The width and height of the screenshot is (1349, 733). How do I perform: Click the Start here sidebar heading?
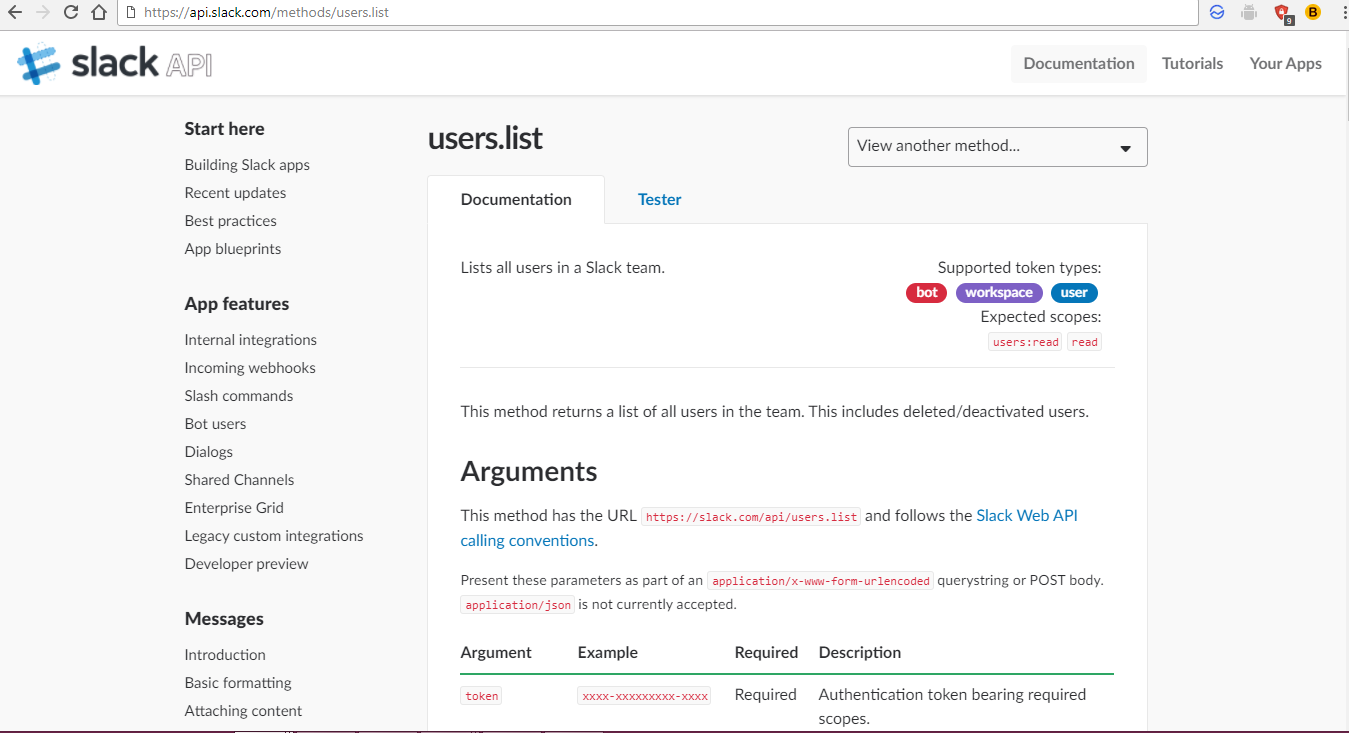tap(224, 129)
